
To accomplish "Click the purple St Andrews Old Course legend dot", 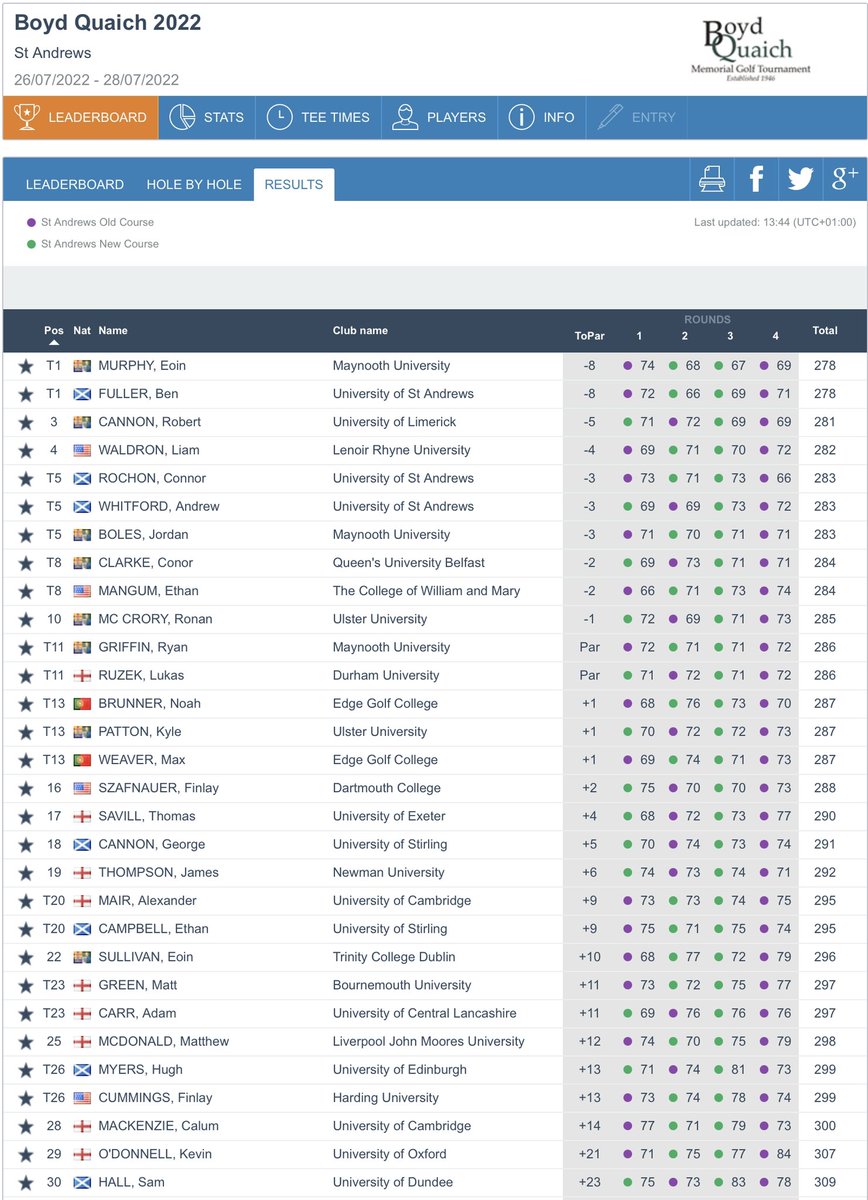I will (31, 222).
